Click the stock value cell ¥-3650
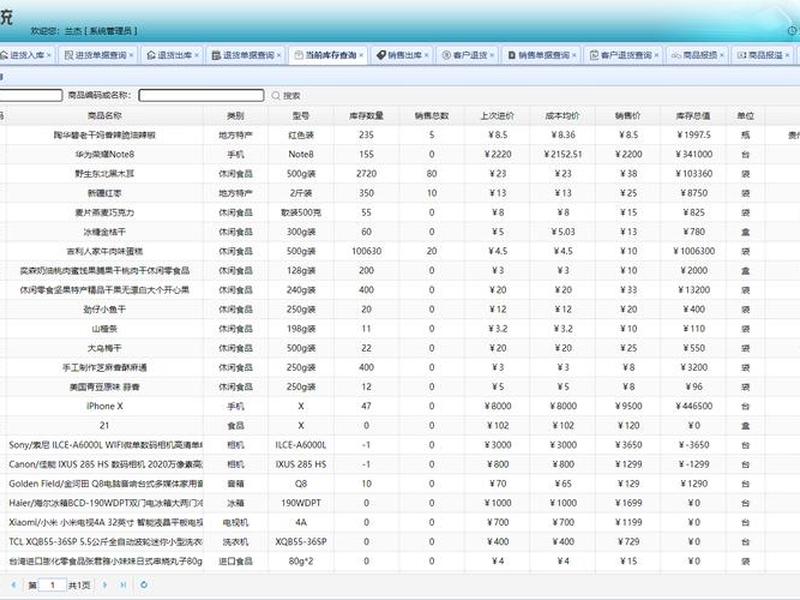 693,445
